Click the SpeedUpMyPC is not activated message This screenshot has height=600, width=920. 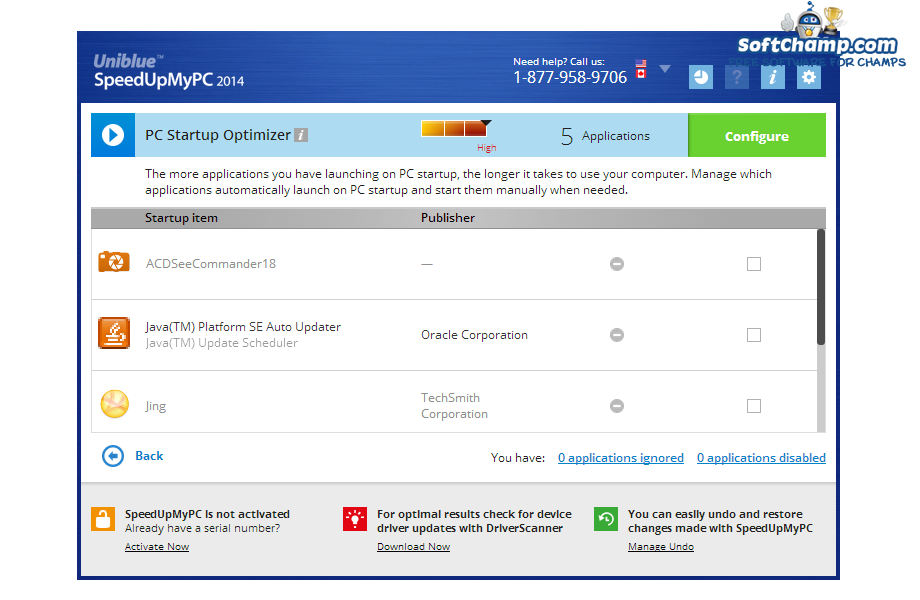(x=207, y=514)
